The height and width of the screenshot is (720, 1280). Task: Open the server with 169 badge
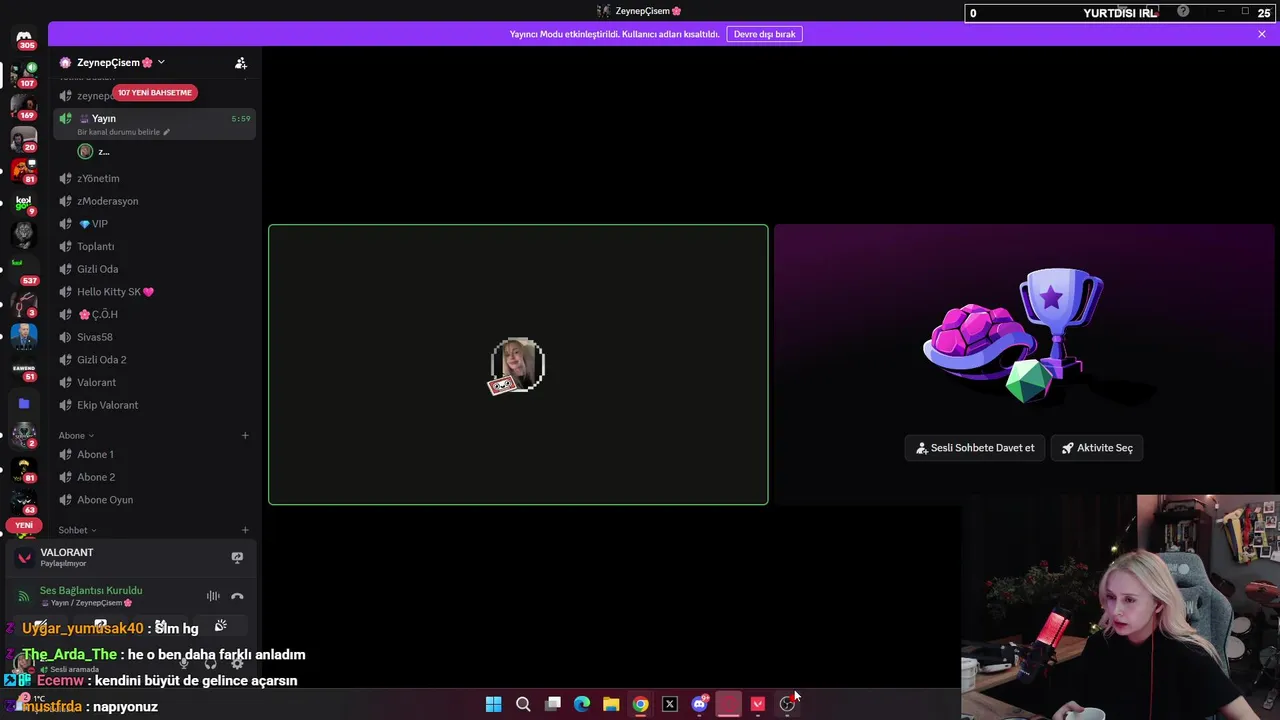click(24, 105)
